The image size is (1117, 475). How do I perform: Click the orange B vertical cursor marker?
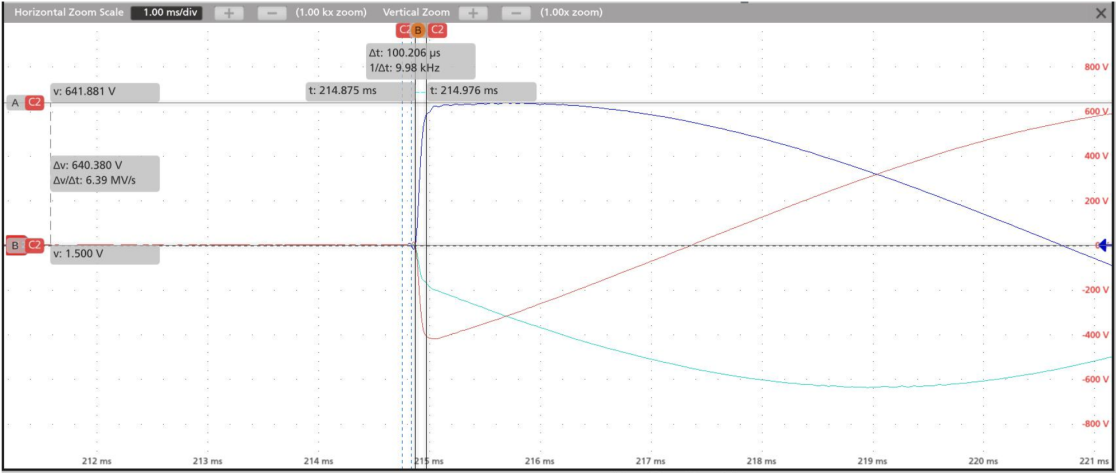[419, 30]
